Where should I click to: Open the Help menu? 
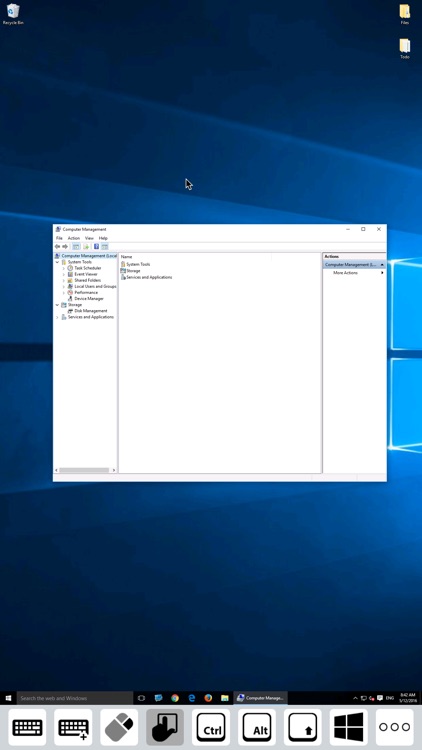coord(103,238)
